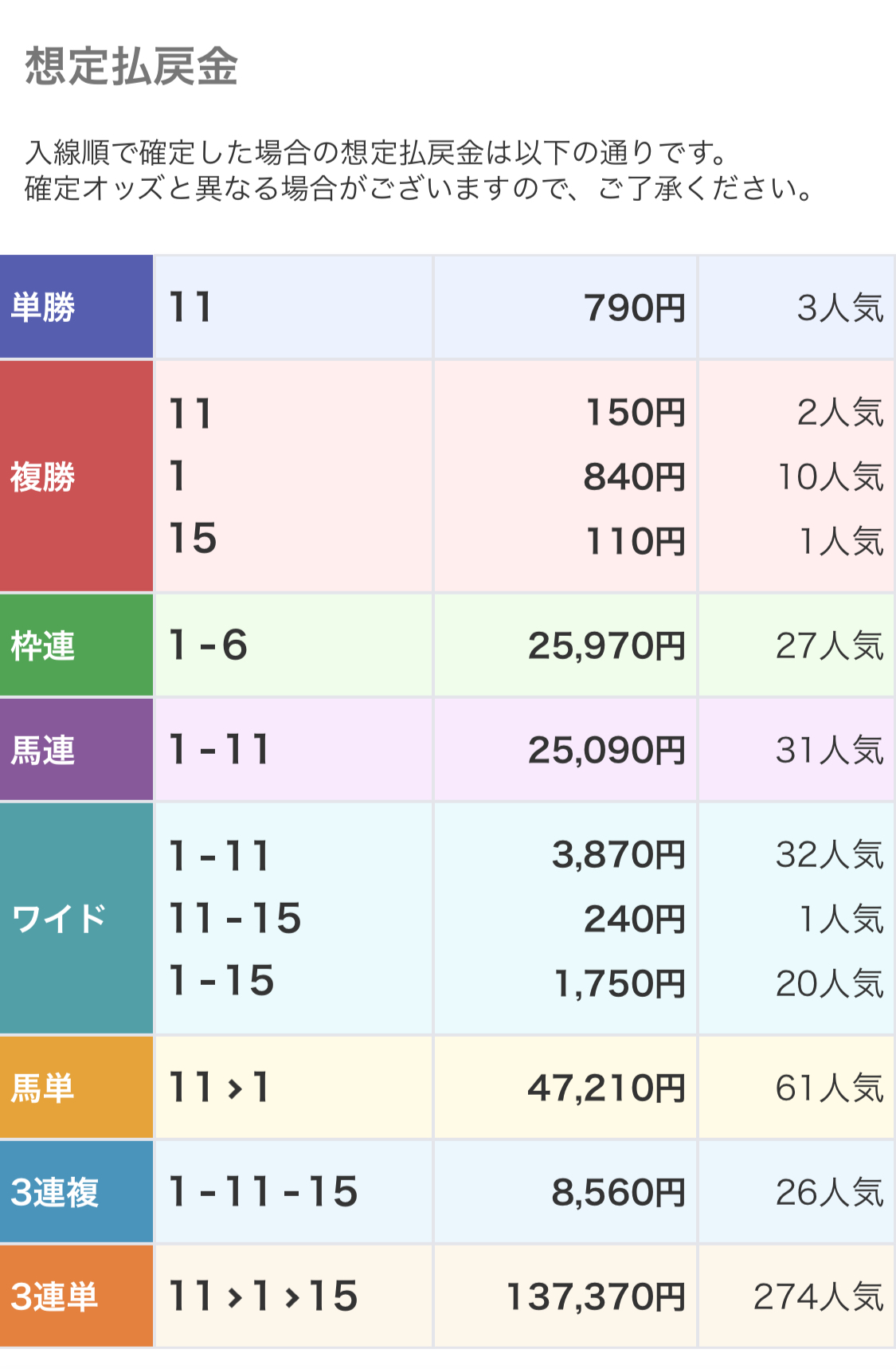Click the 790円 win payout

click(x=634, y=308)
